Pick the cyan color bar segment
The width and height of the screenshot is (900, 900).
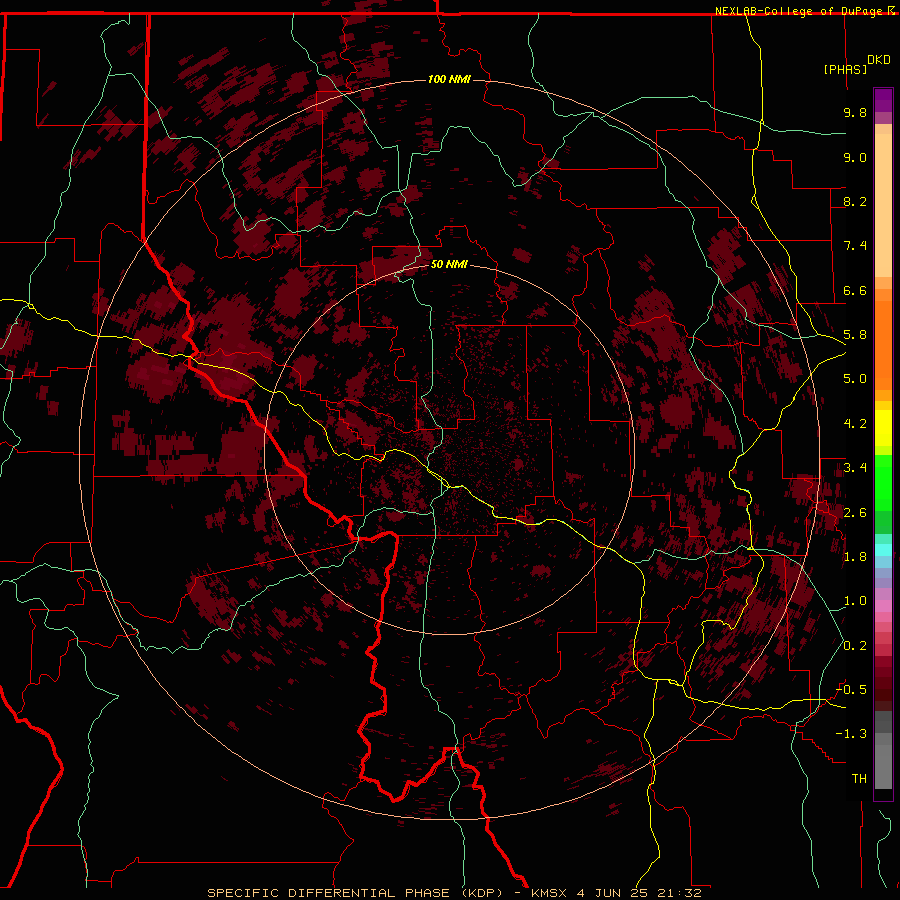point(883,550)
